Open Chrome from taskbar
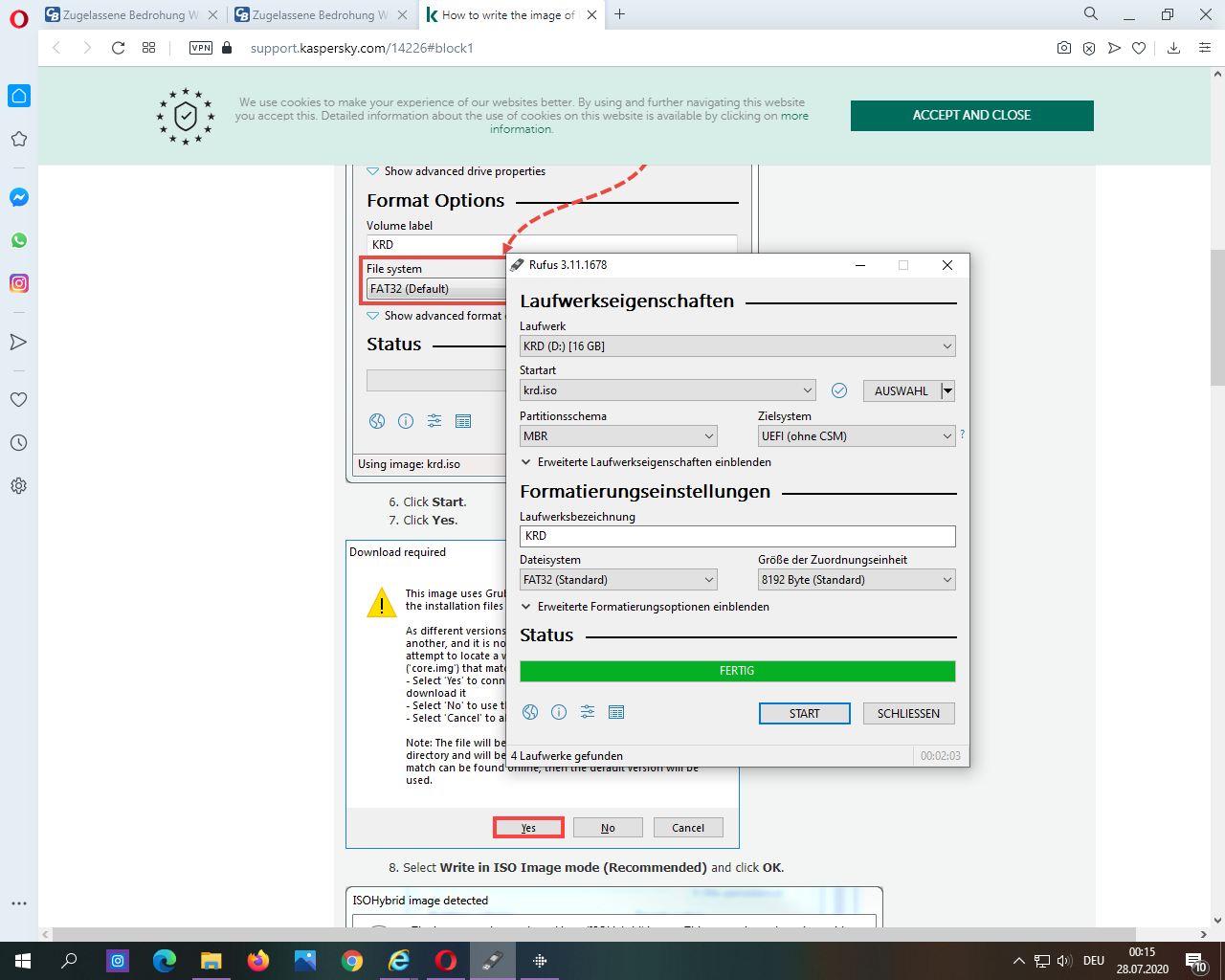Screen dimensions: 1225x980 click(x=352, y=961)
